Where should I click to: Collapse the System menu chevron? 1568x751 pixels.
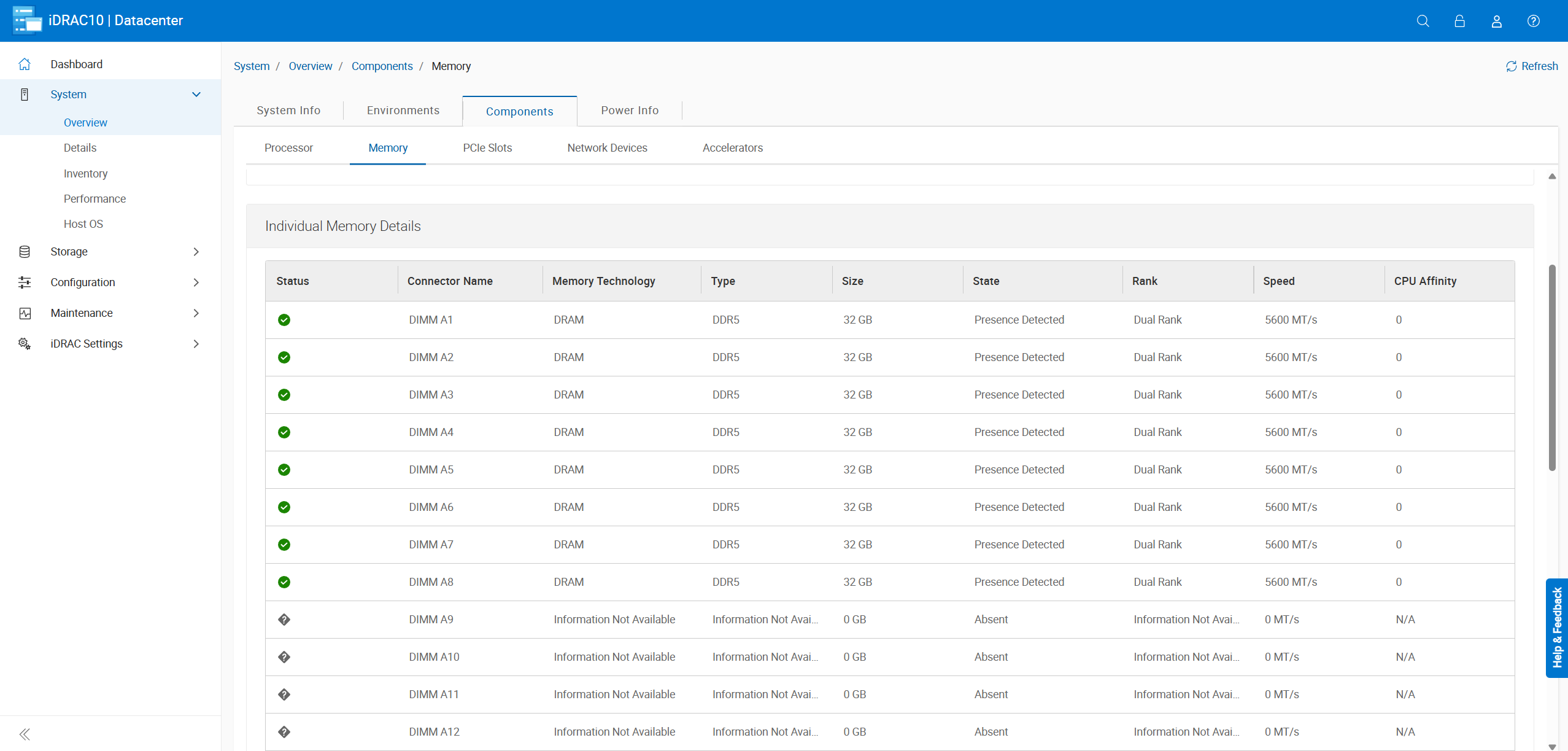click(196, 95)
